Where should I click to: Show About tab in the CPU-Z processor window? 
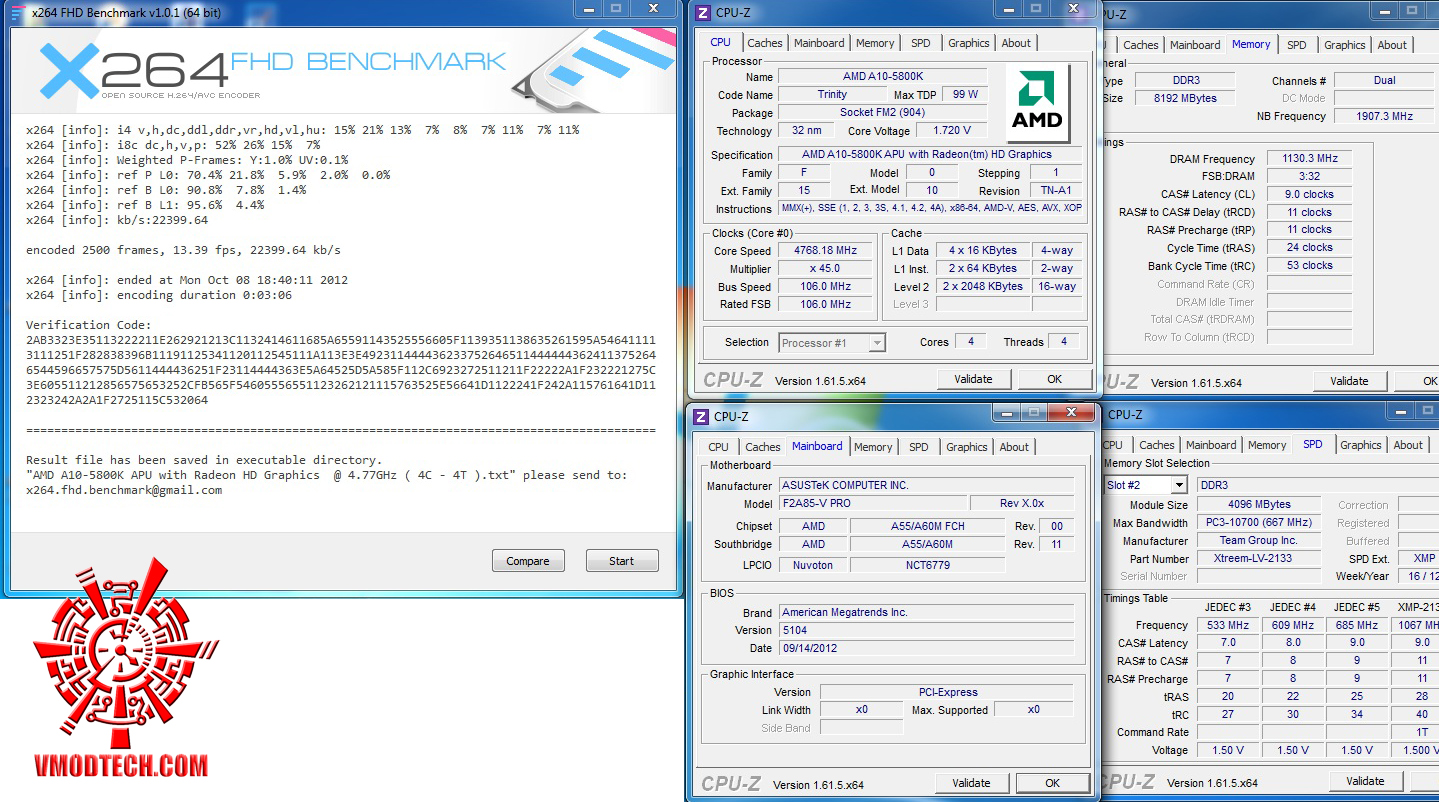pos(1016,43)
